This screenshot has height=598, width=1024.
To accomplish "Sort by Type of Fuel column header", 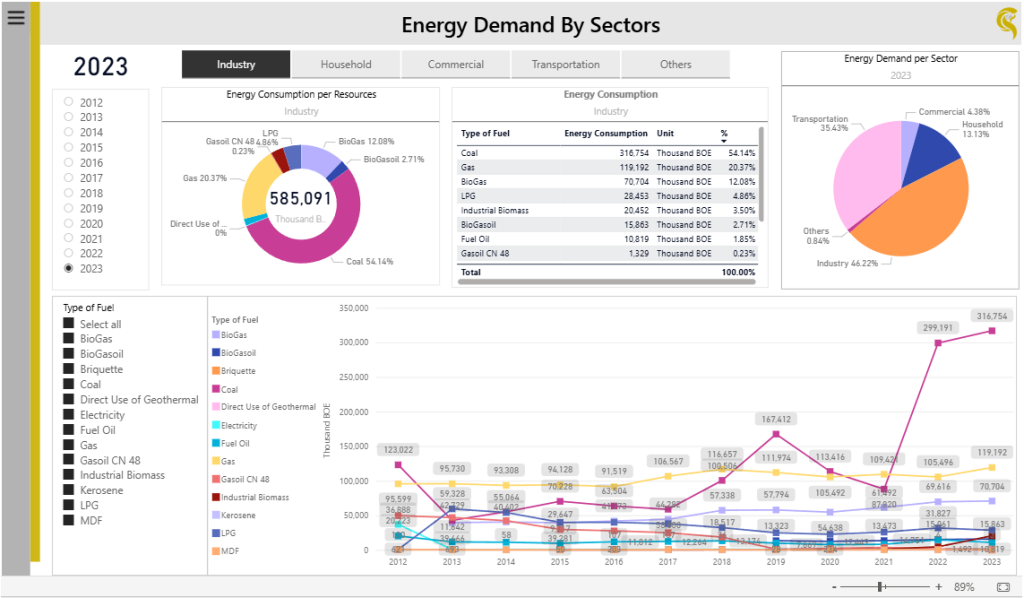I will (486, 133).
